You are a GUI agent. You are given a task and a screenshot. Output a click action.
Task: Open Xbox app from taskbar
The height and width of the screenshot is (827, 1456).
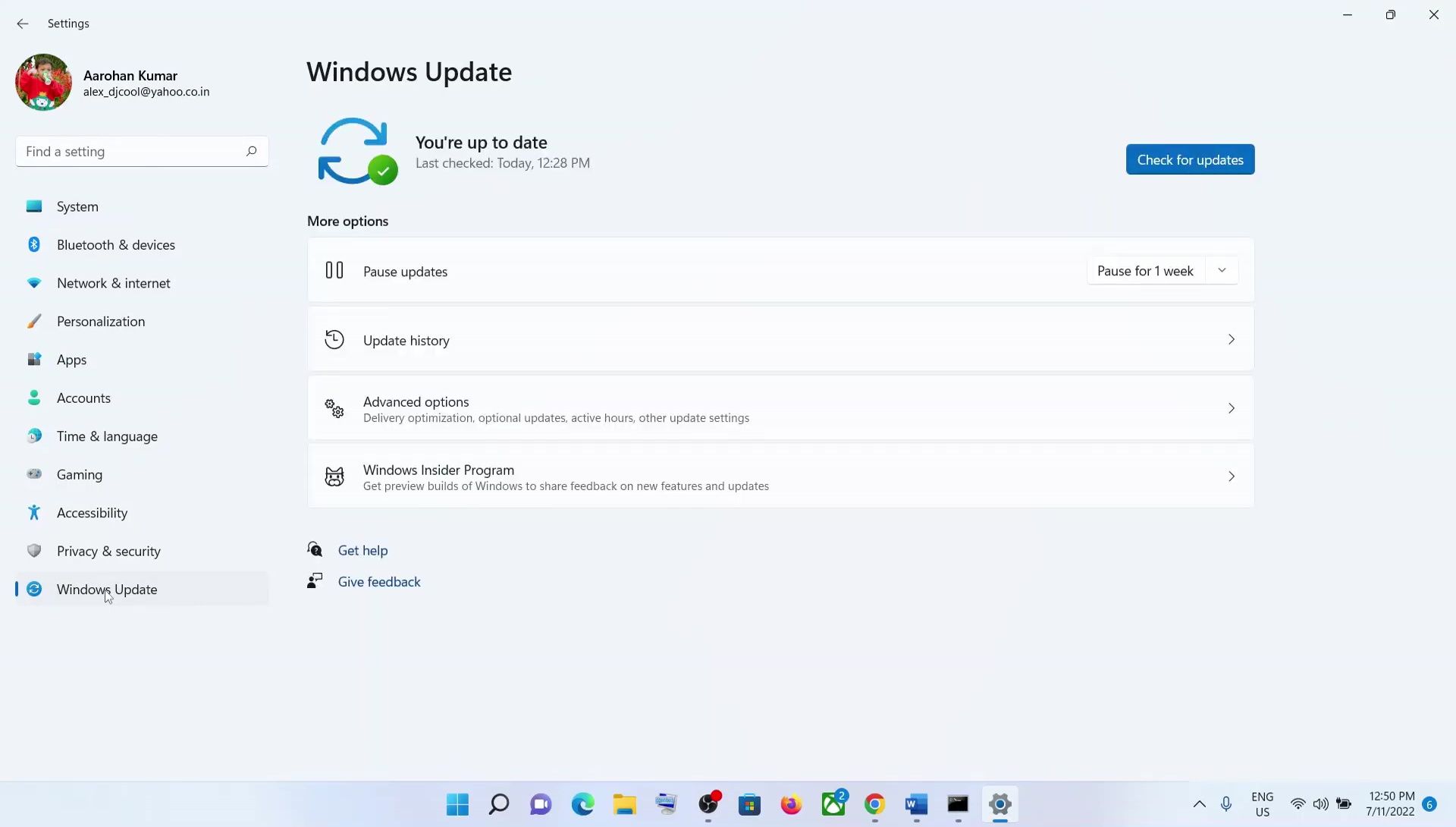[x=833, y=804]
